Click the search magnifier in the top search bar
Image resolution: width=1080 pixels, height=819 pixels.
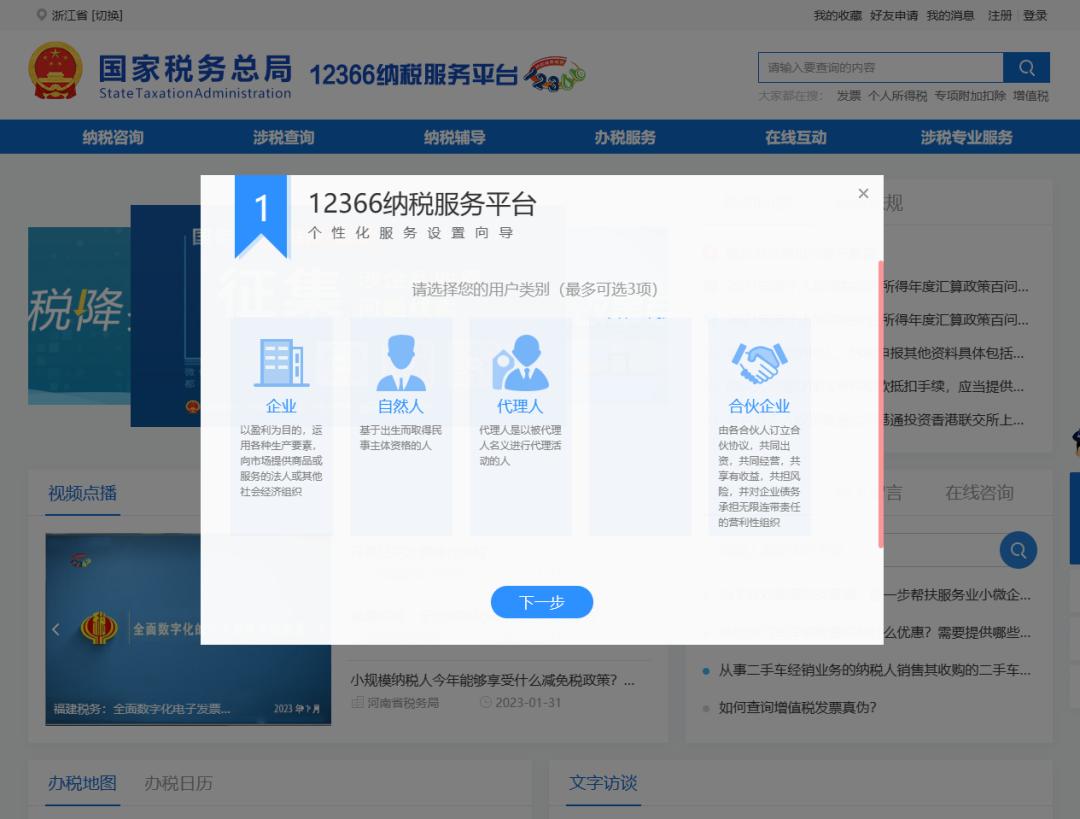(1026, 67)
